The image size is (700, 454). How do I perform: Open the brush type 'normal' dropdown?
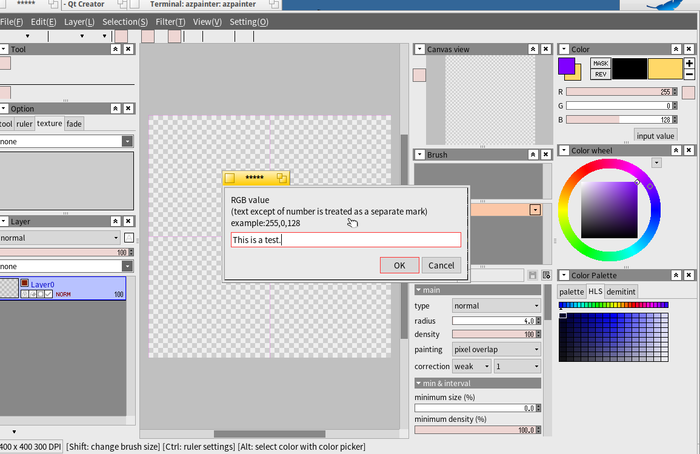click(x=496, y=306)
